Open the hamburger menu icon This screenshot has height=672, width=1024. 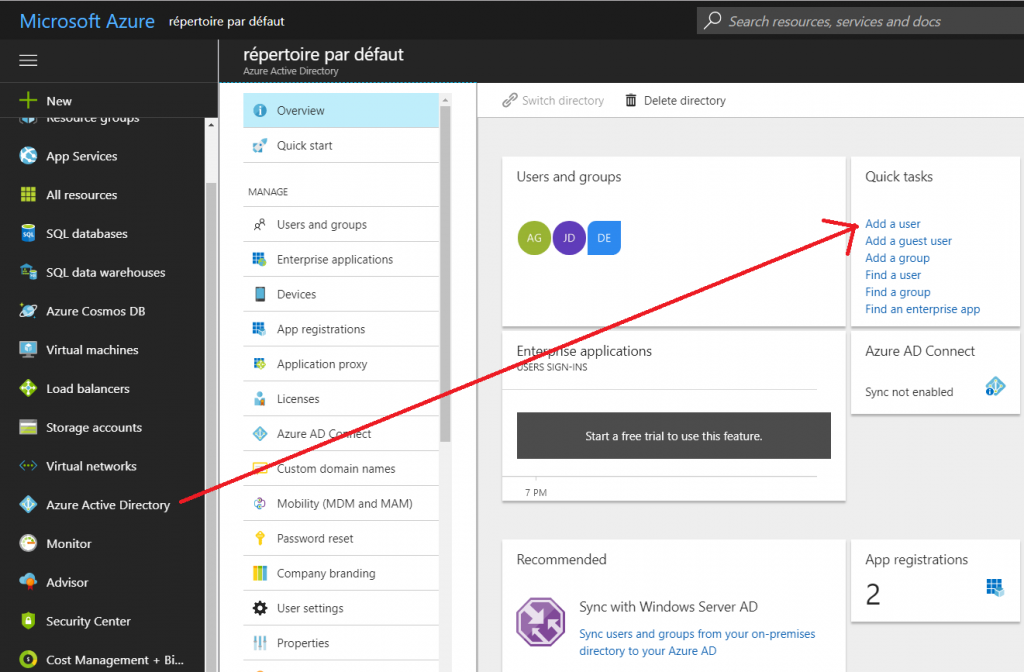coord(28,61)
